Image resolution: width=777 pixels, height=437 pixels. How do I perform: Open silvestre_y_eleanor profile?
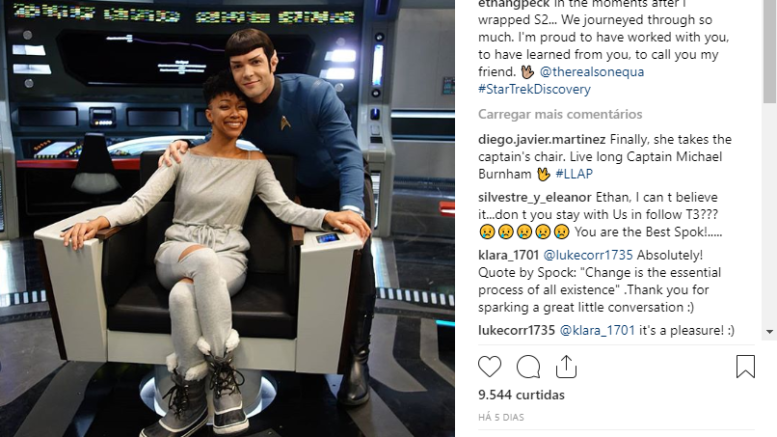(535, 198)
